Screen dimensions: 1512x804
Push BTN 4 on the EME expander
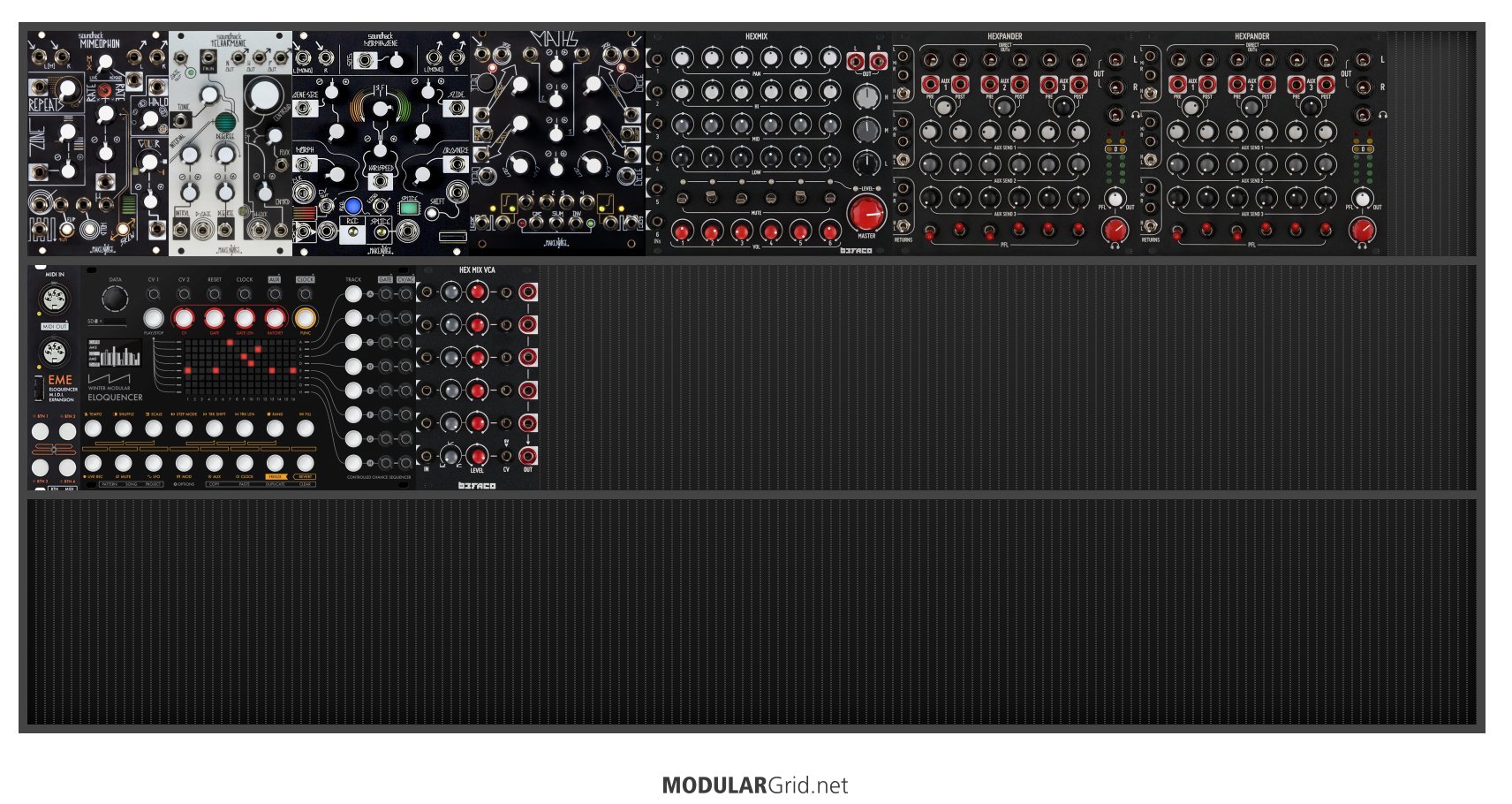click(67, 466)
